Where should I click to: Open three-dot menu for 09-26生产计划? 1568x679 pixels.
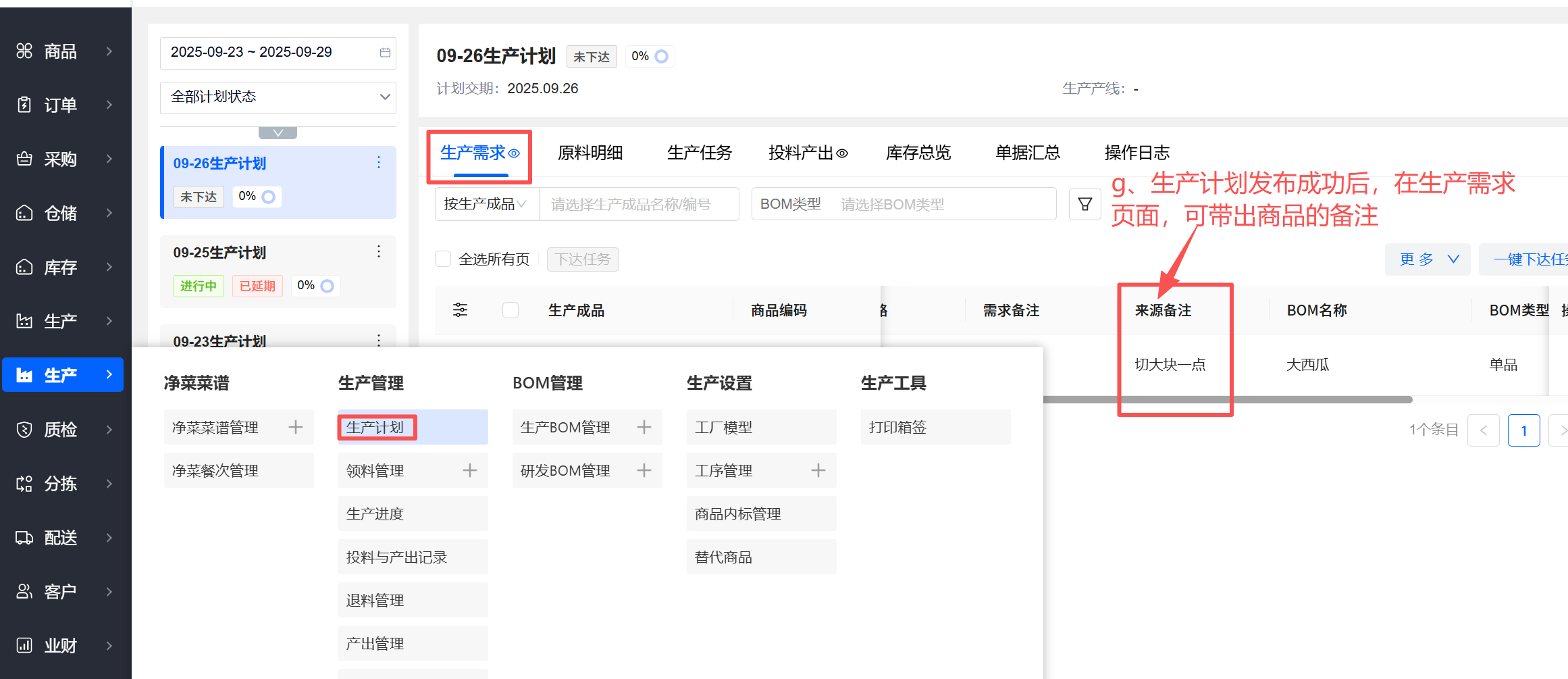pos(378,163)
